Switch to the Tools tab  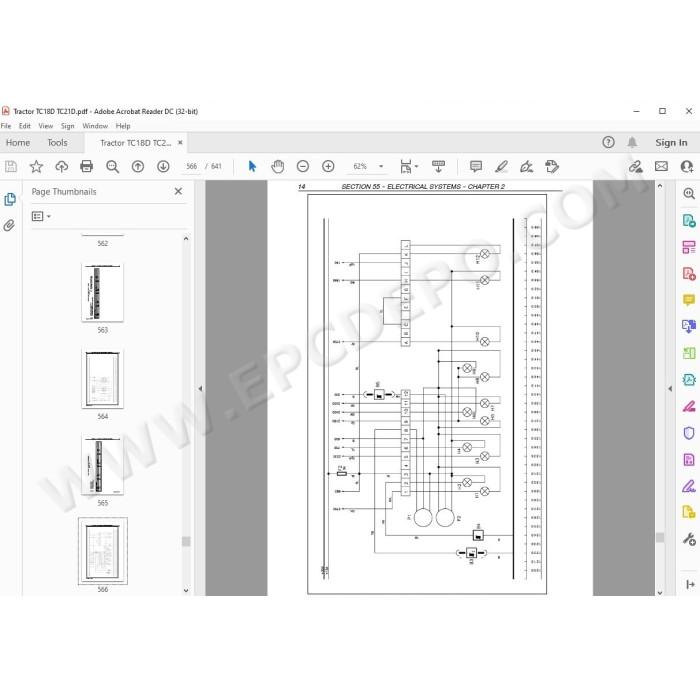(x=57, y=143)
